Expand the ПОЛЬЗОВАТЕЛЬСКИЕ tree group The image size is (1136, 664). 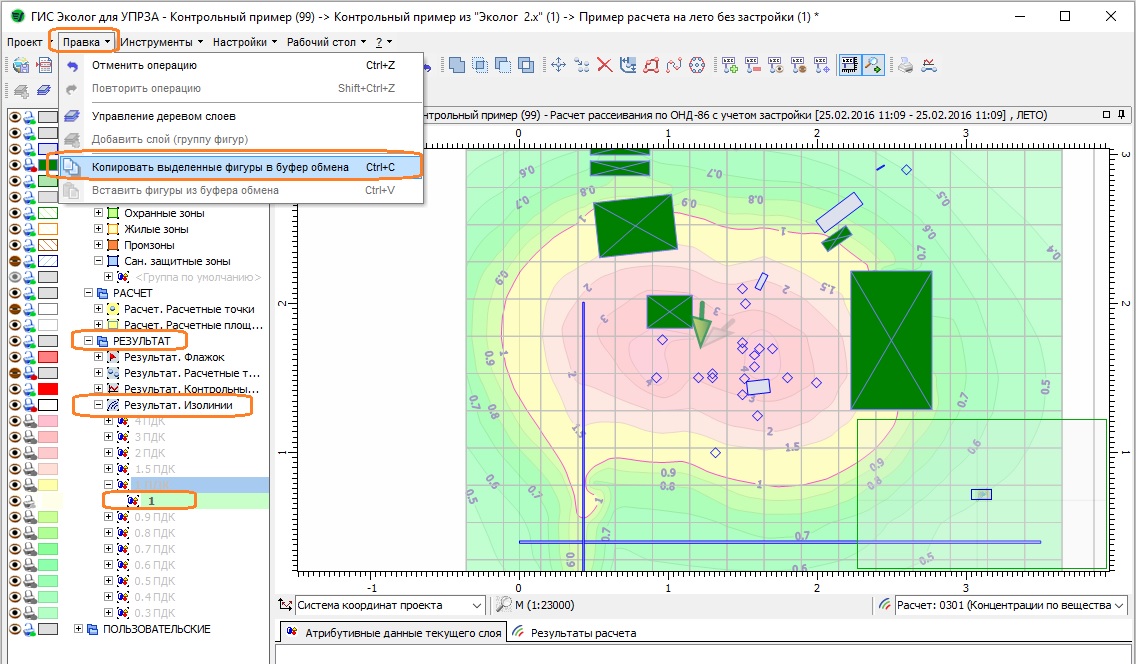coord(79,629)
